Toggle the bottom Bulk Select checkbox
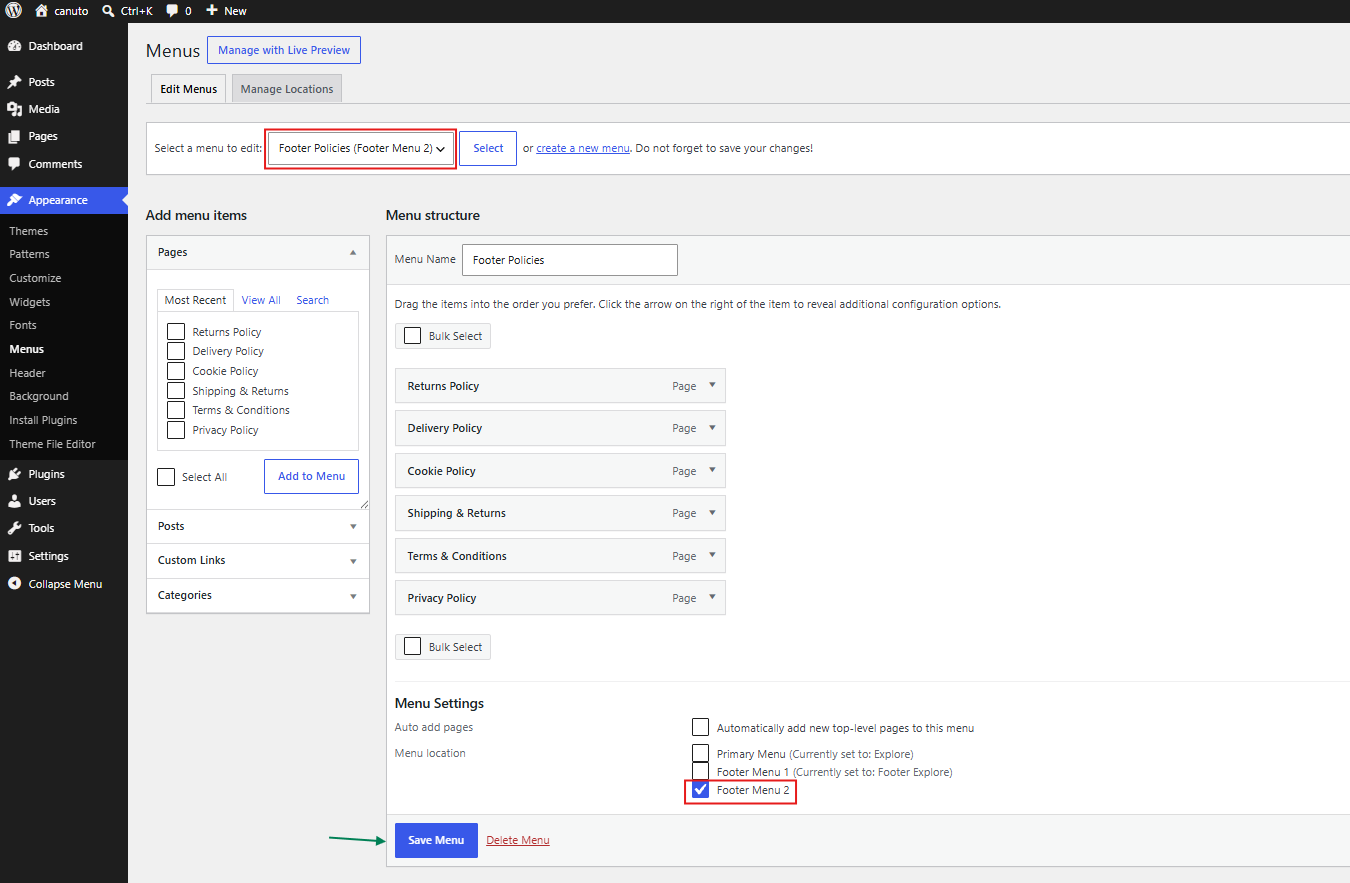Screen dimensions: 1350x883 412,647
